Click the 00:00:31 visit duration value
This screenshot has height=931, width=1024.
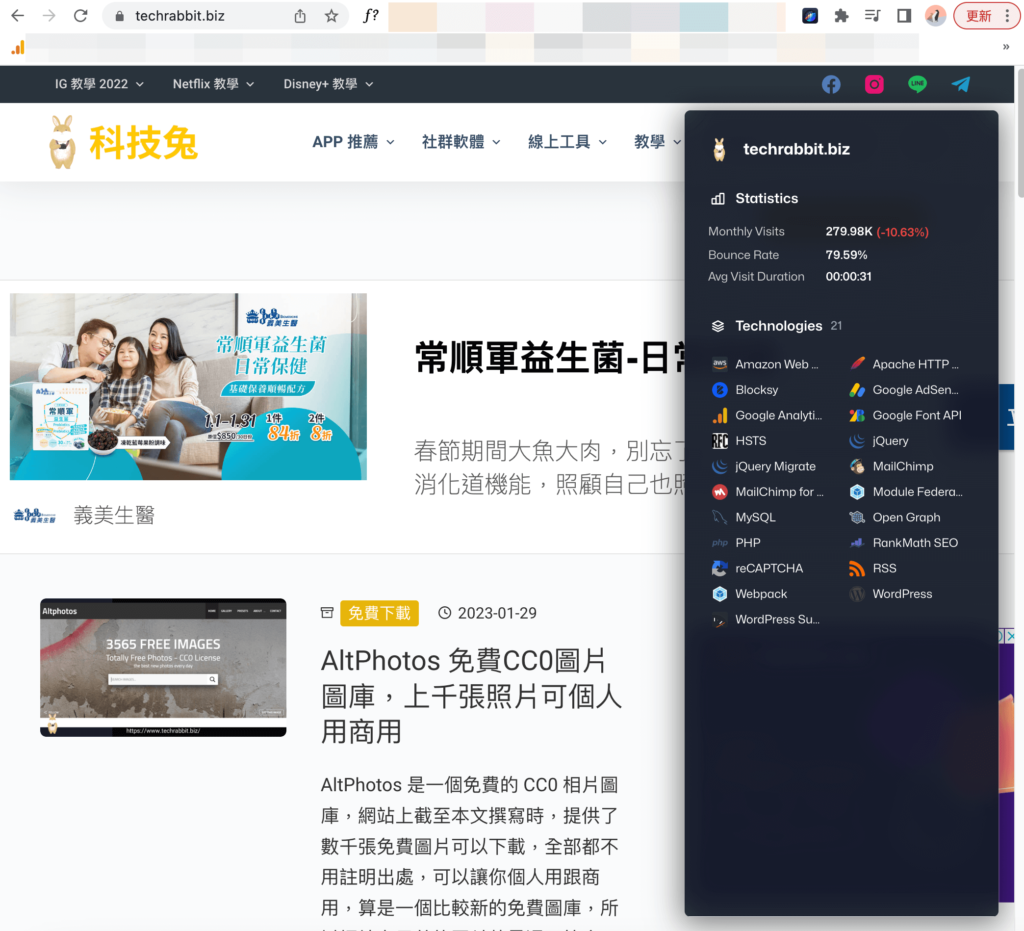[848, 276]
